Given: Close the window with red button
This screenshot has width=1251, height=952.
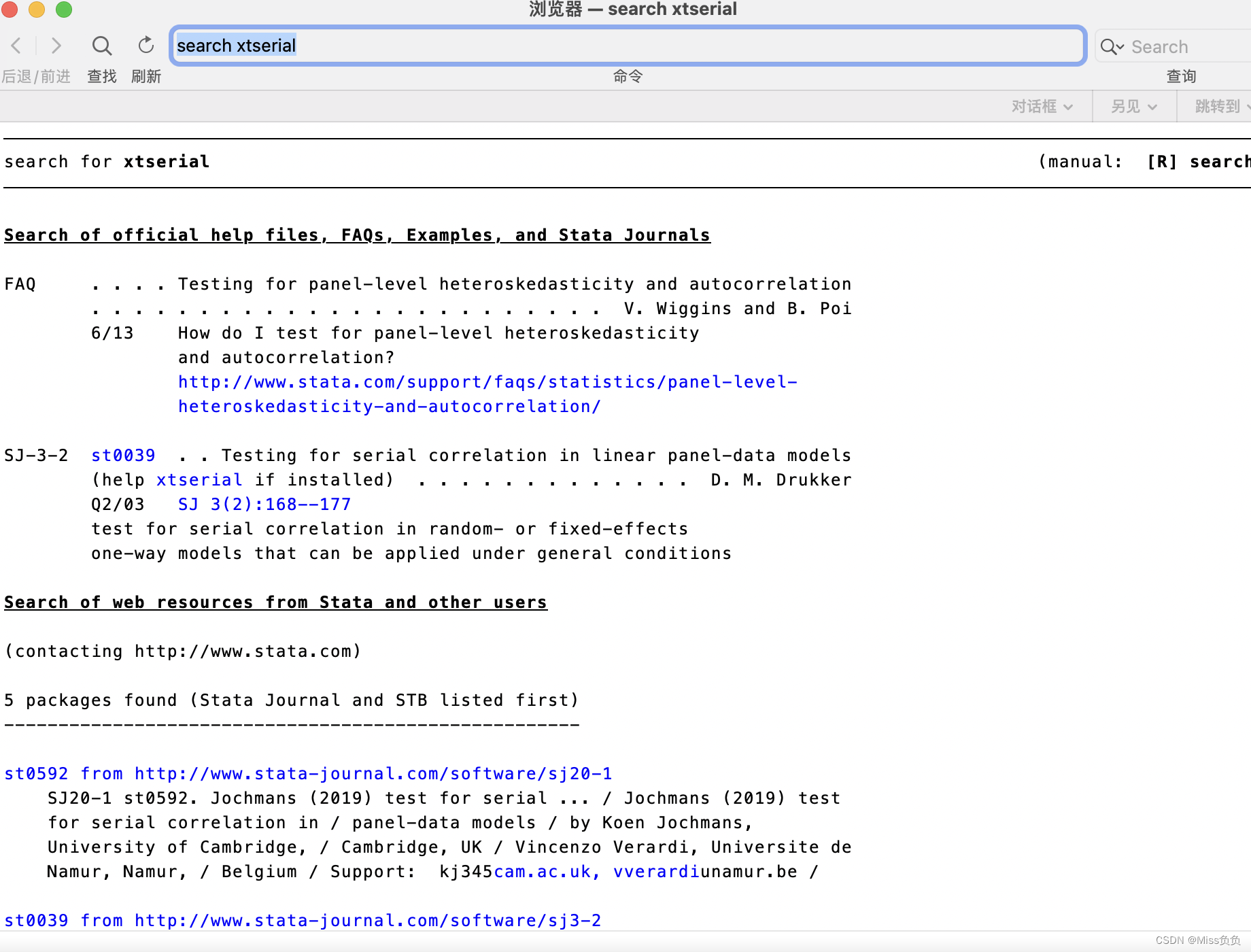Looking at the screenshot, I should pos(10,9).
